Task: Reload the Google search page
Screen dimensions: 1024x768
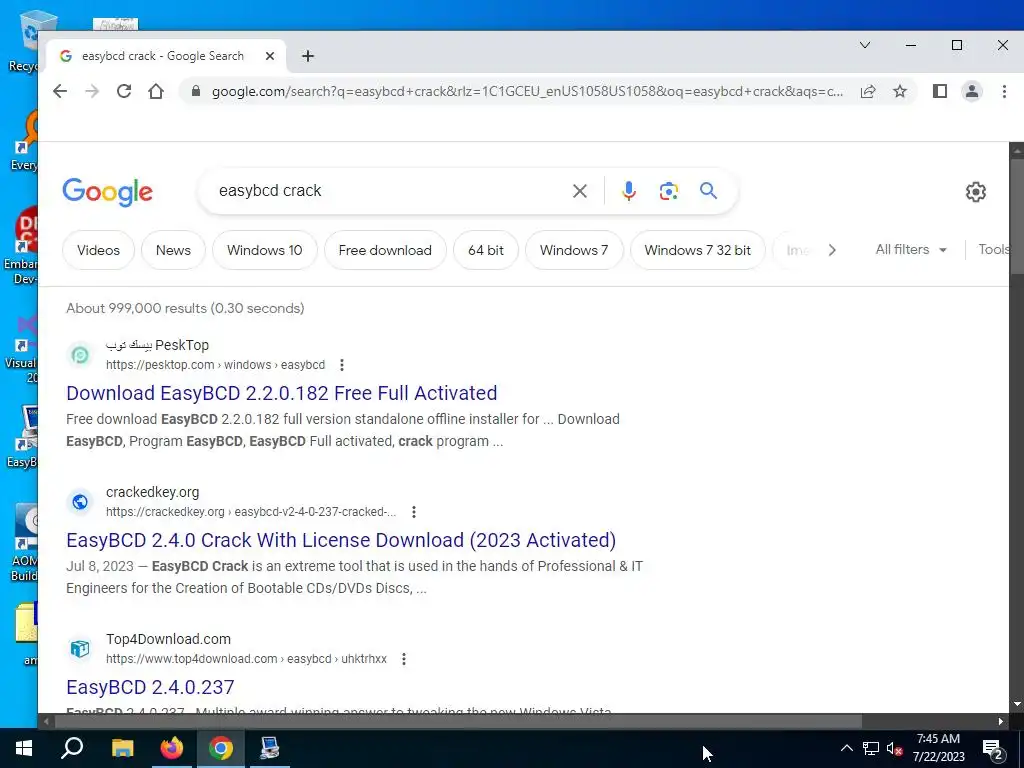Action: [124, 91]
